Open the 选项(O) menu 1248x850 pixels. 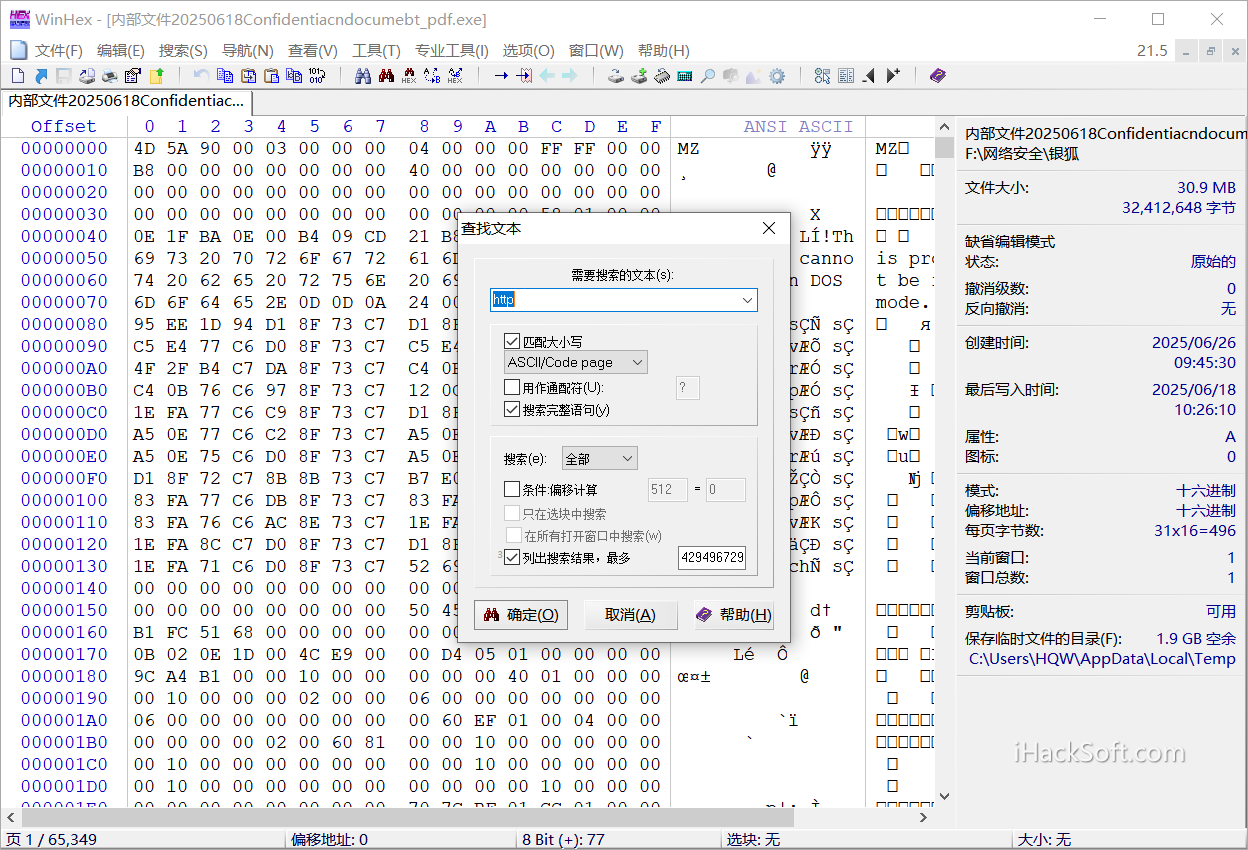528,51
